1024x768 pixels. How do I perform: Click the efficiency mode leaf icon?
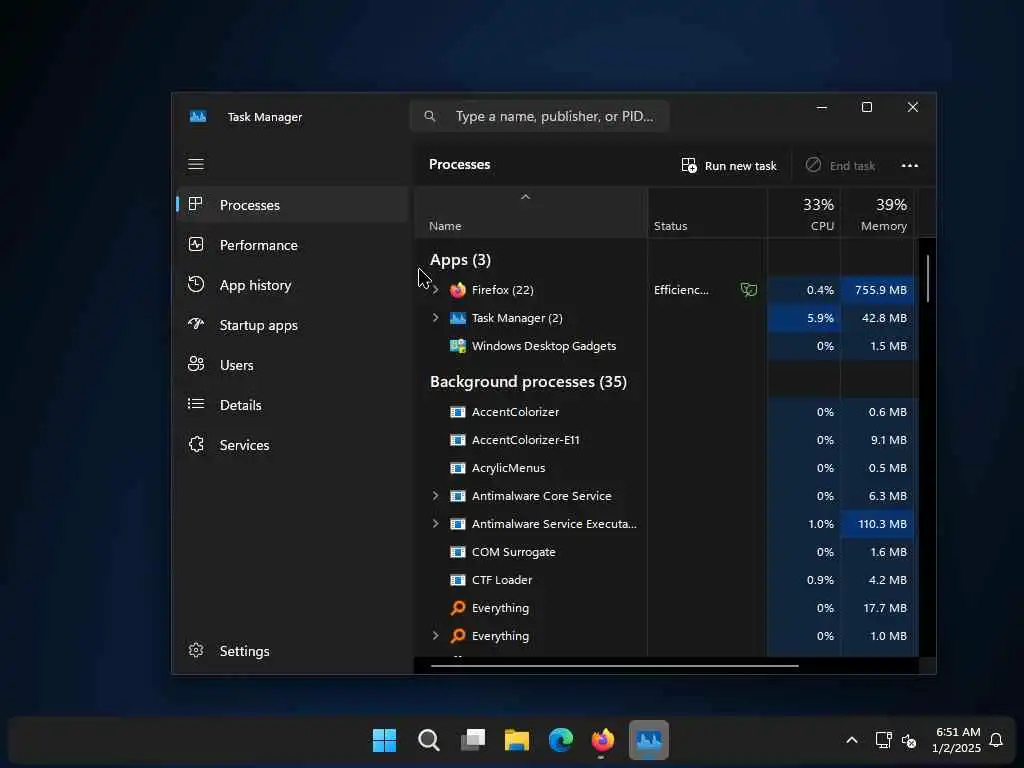[748, 289]
